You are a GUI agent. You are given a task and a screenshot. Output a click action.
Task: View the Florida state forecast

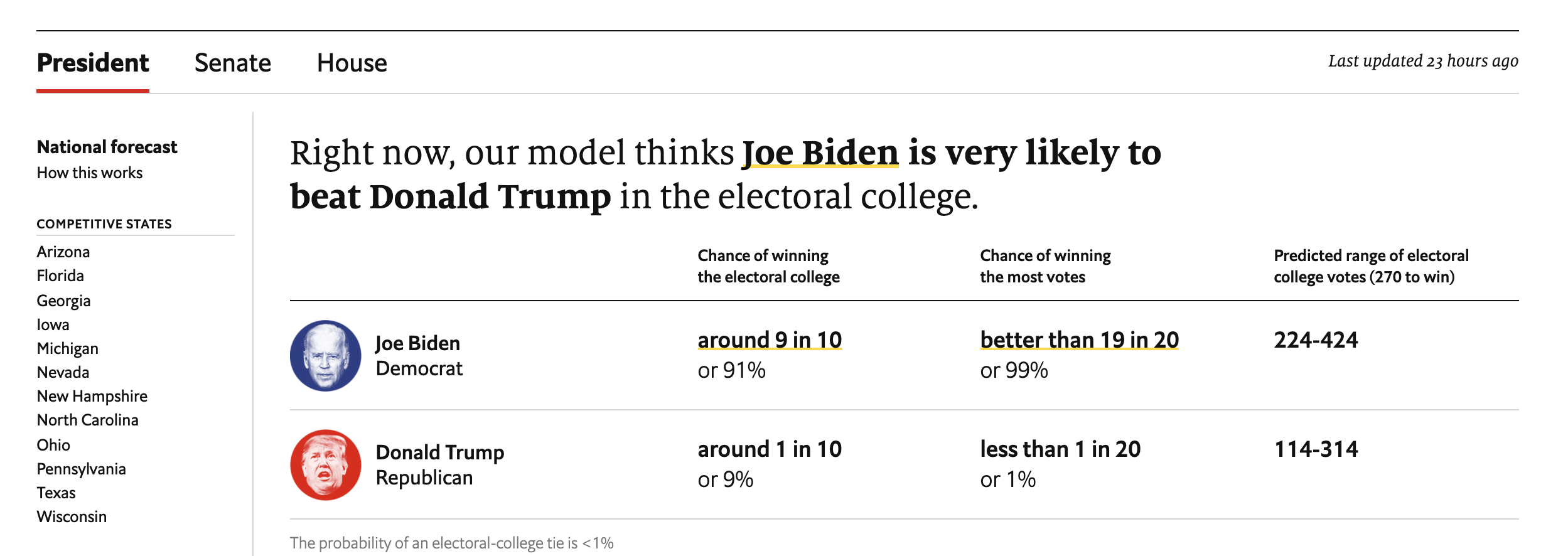coord(60,275)
